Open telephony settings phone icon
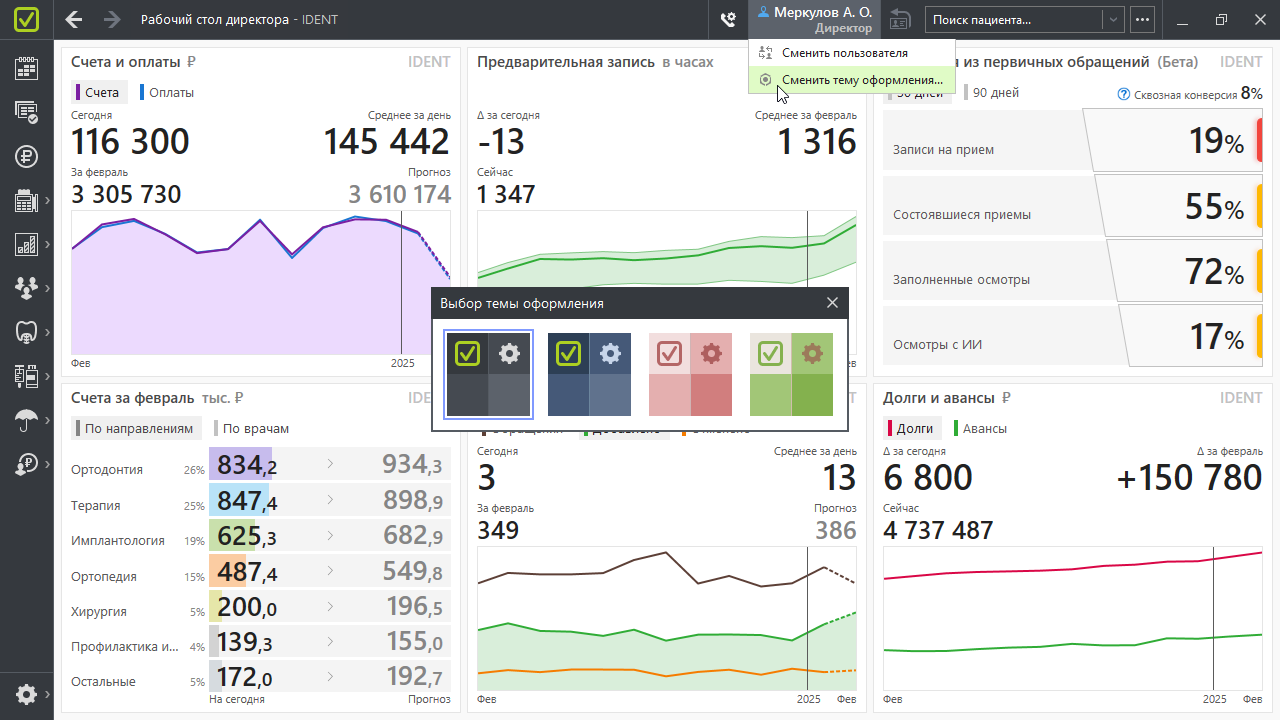1280x720 pixels. 728,19
